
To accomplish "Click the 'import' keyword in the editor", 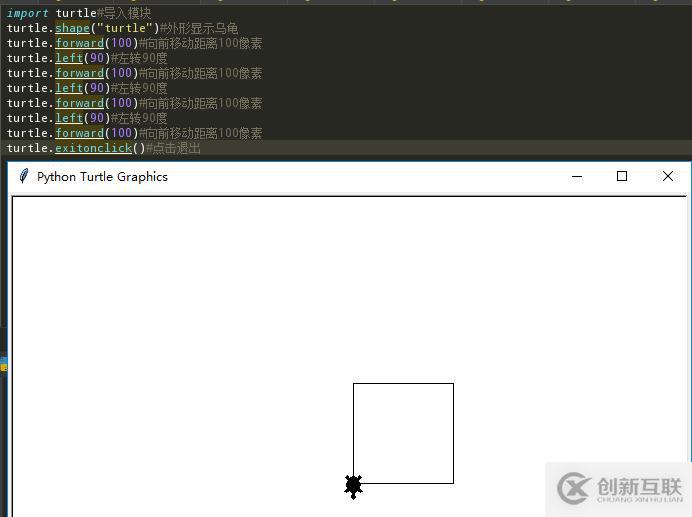I will tap(27, 13).
